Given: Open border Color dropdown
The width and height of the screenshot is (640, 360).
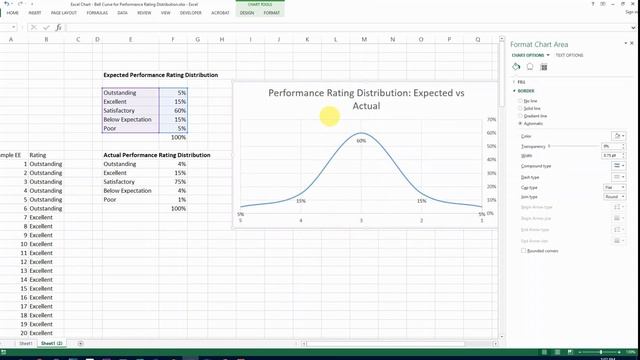Looking at the screenshot, I should [x=618, y=136].
